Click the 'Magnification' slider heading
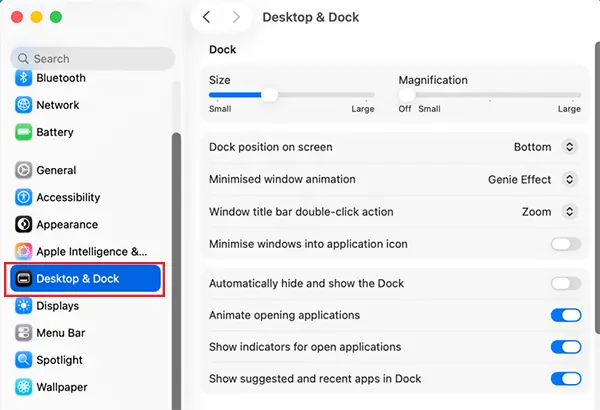600x410 pixels. [x=433, y=80]
